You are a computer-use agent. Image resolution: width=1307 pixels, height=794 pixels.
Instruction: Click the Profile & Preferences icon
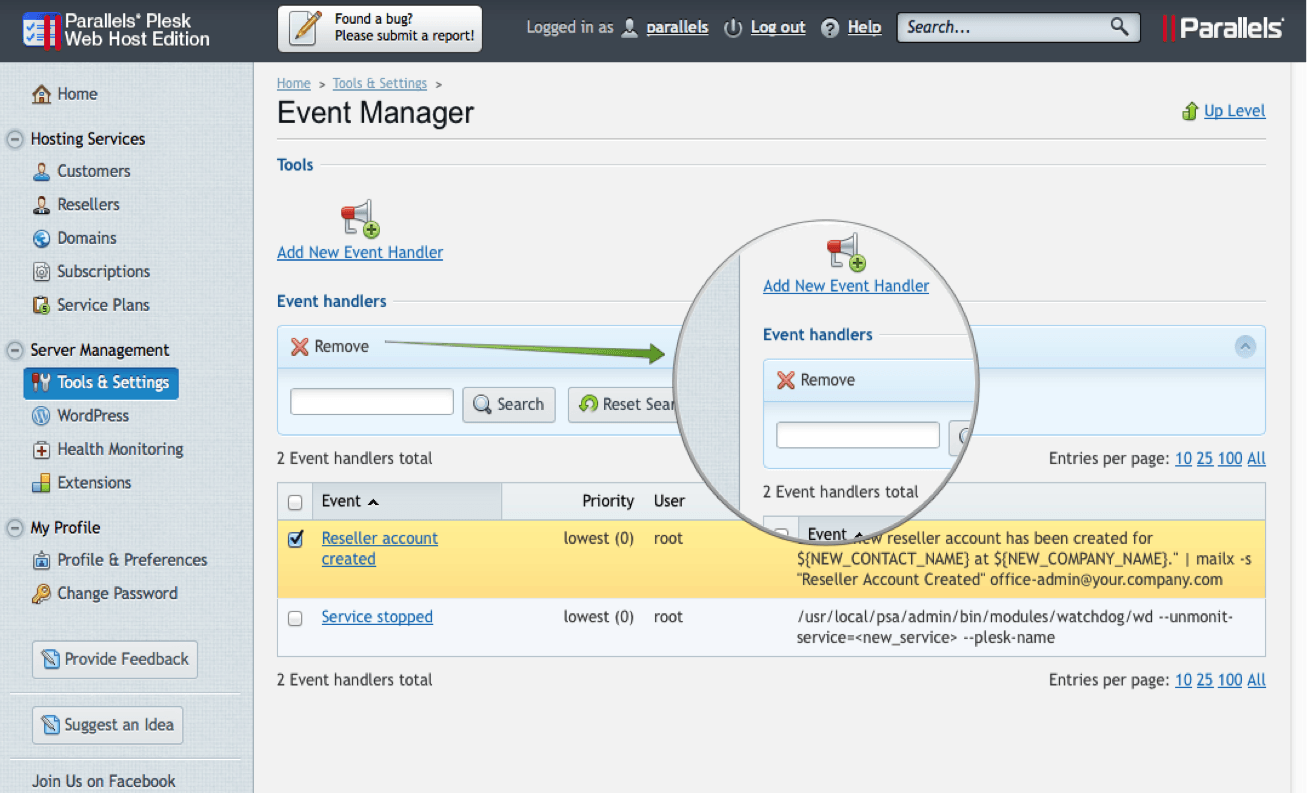tap(41, 560)
